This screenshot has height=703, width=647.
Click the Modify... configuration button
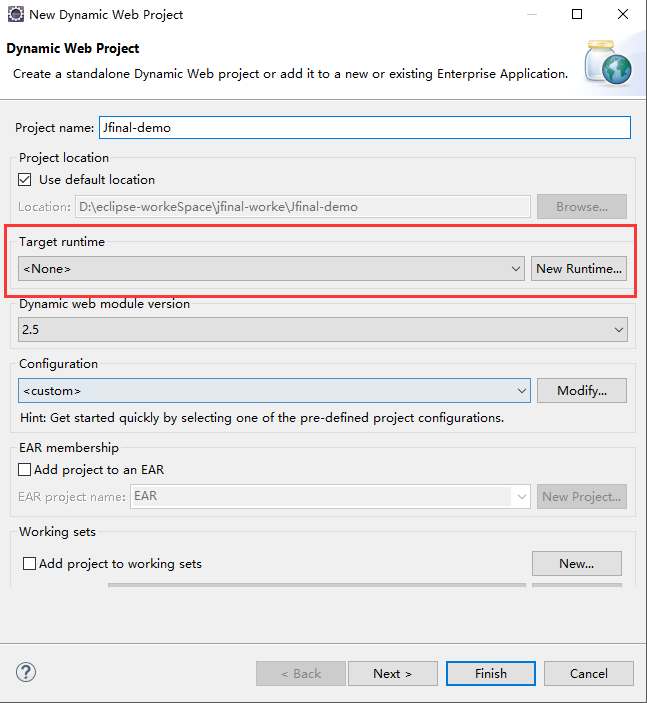point(582,390)
